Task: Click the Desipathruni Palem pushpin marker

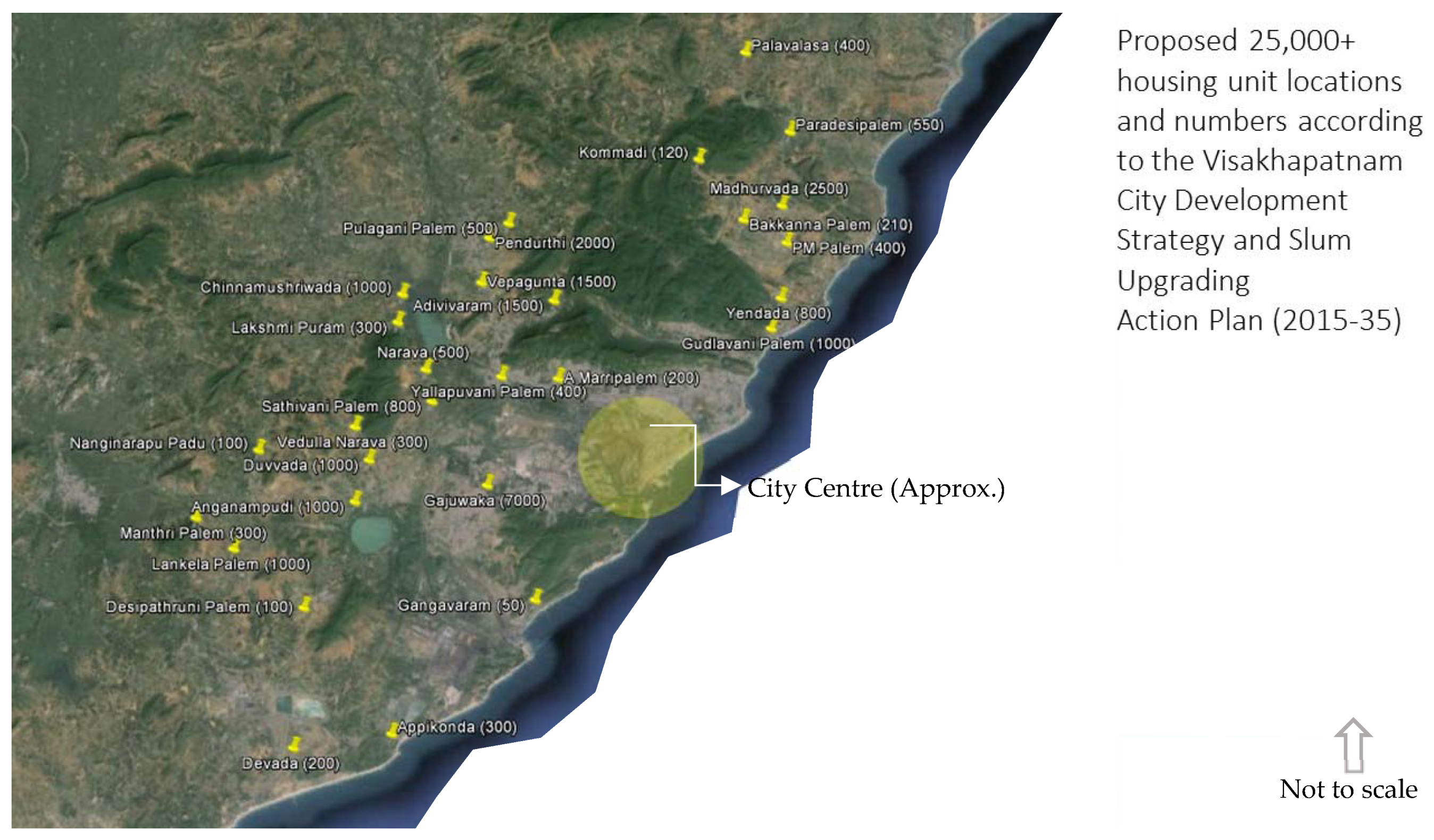Action: click(306, 604)
